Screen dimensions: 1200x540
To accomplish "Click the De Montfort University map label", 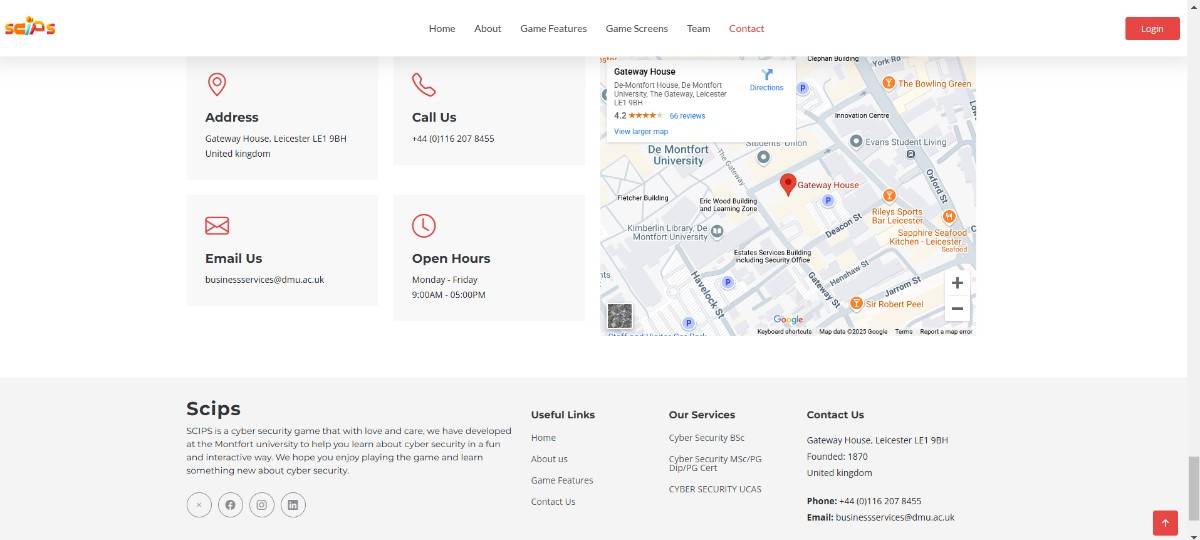I will [678, 155].
